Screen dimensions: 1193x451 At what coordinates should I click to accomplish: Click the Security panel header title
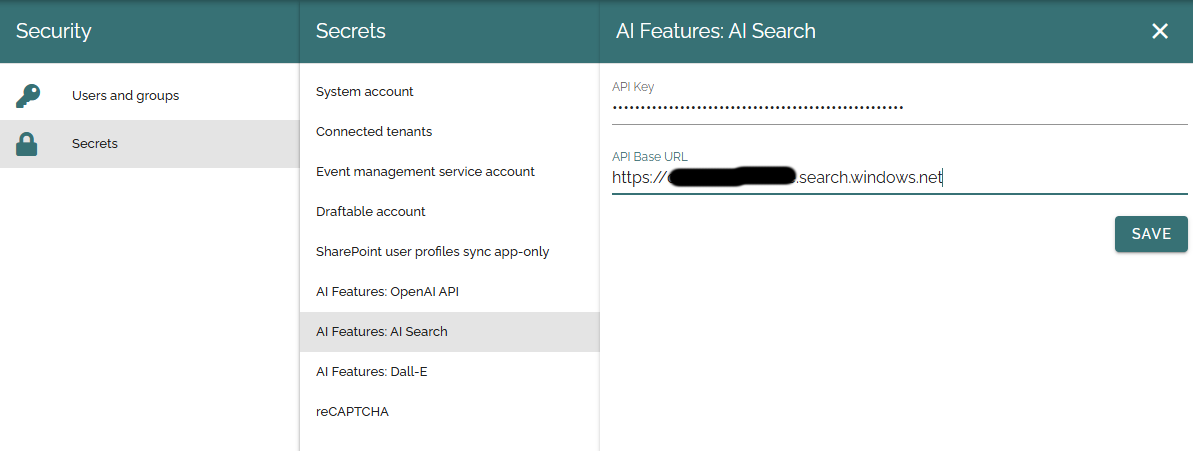tap(53, 31)
